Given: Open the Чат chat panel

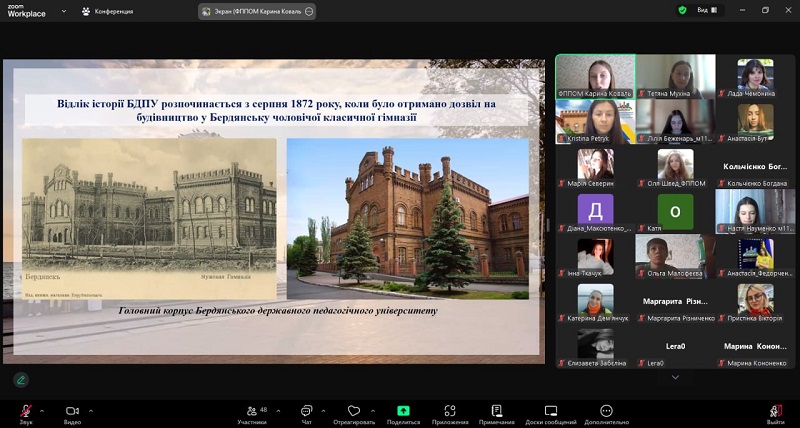Looking at the screenshot, I should 307,414.
